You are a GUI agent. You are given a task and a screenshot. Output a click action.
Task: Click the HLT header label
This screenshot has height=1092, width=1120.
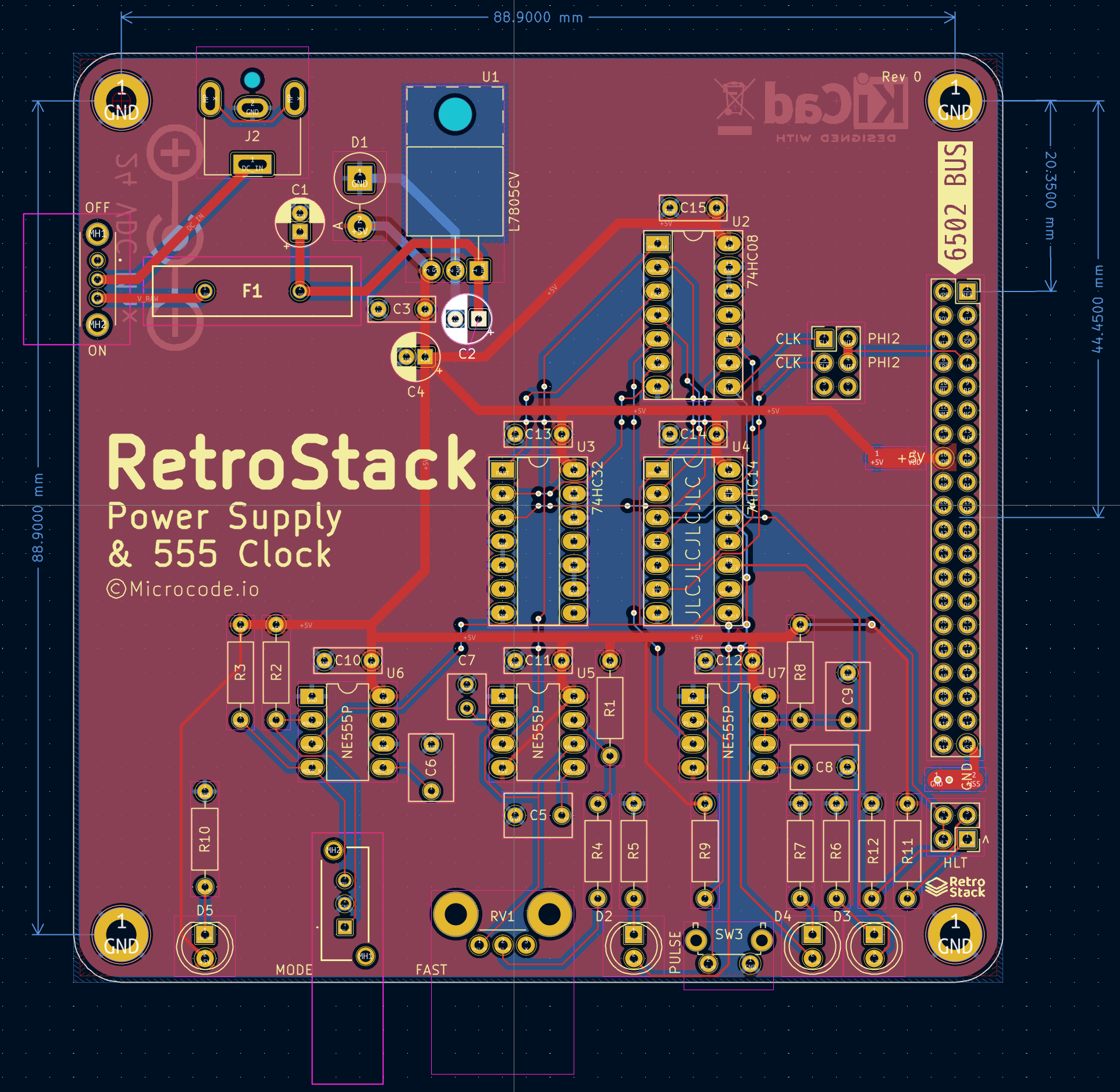955,863
